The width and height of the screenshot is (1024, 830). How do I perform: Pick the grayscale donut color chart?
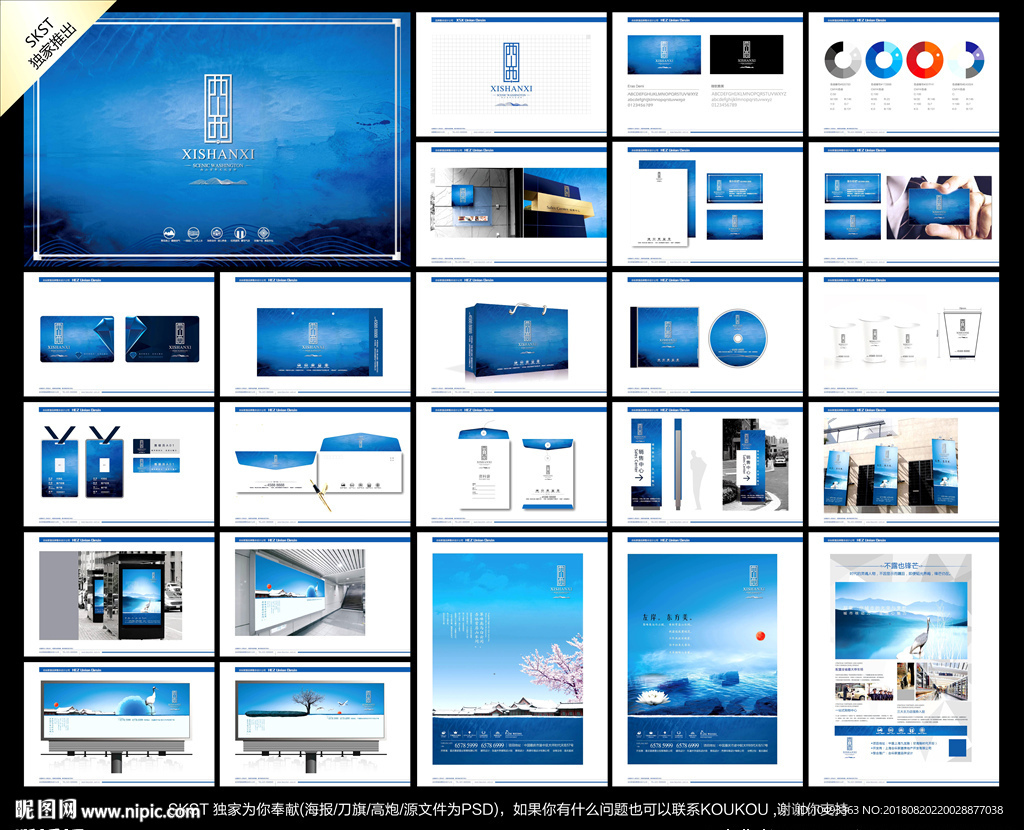coord(842,60)
